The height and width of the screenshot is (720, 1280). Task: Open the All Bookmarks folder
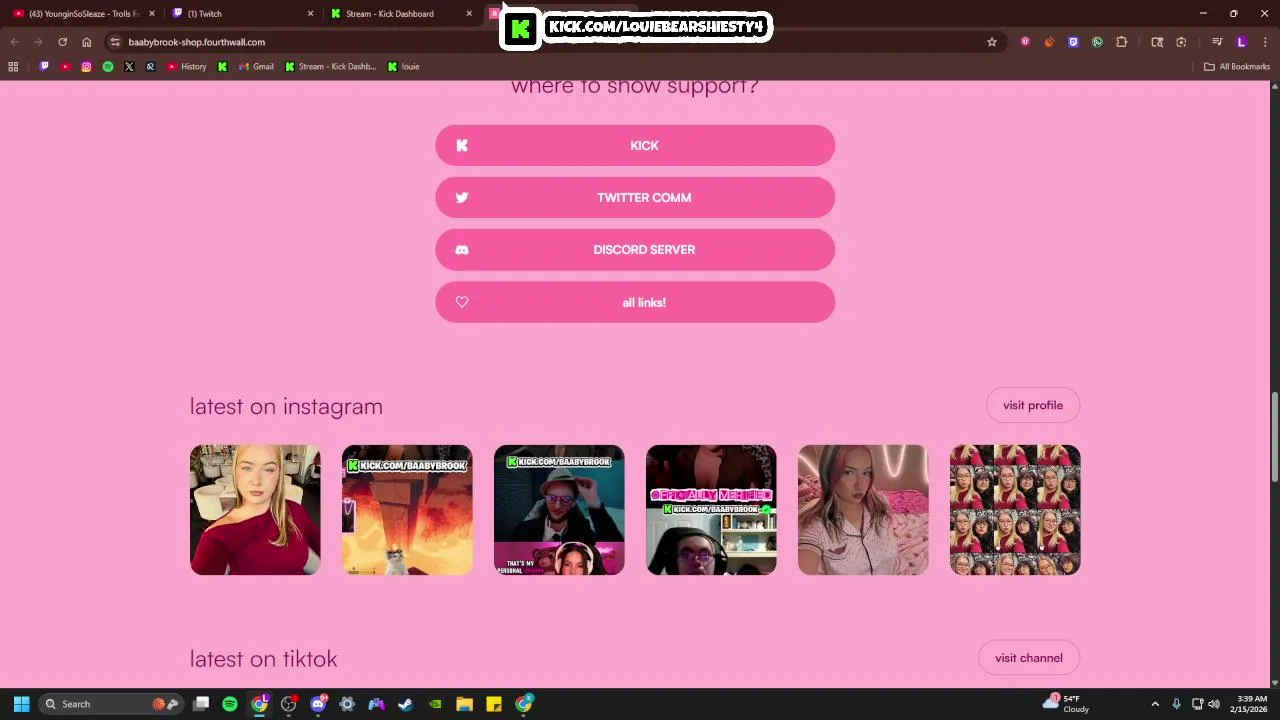[x=1237, y=67]
